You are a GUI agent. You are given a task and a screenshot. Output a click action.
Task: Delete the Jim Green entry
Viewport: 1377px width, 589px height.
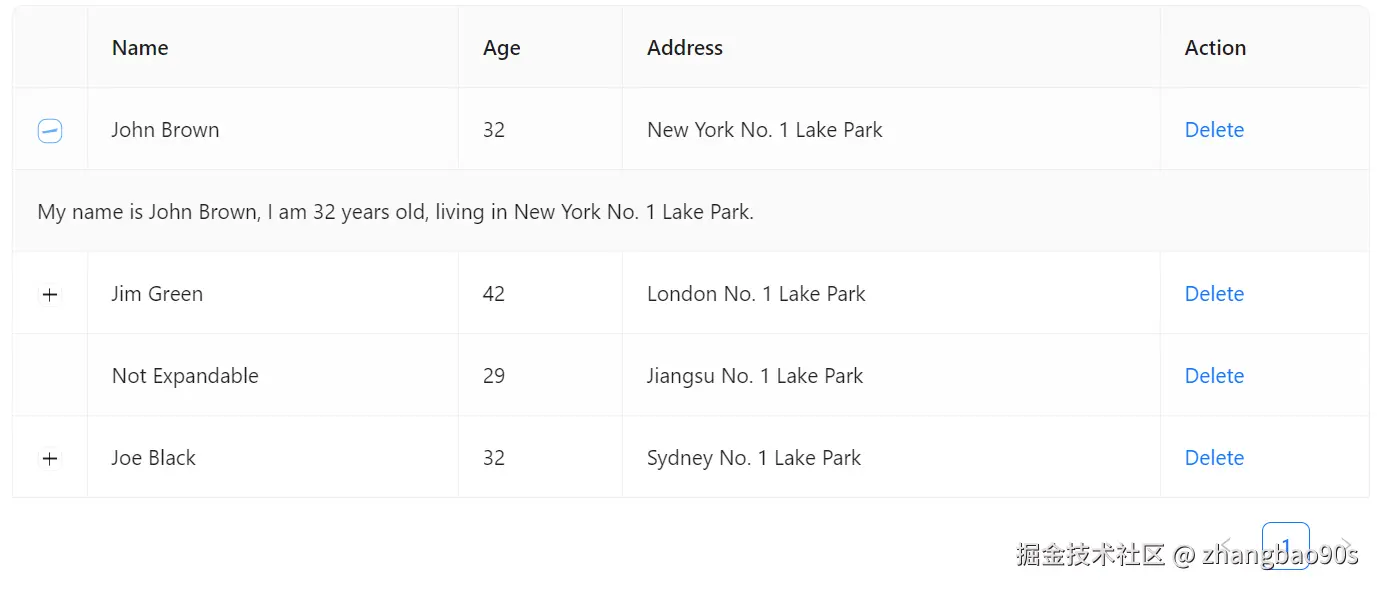tap(1214, 294)
